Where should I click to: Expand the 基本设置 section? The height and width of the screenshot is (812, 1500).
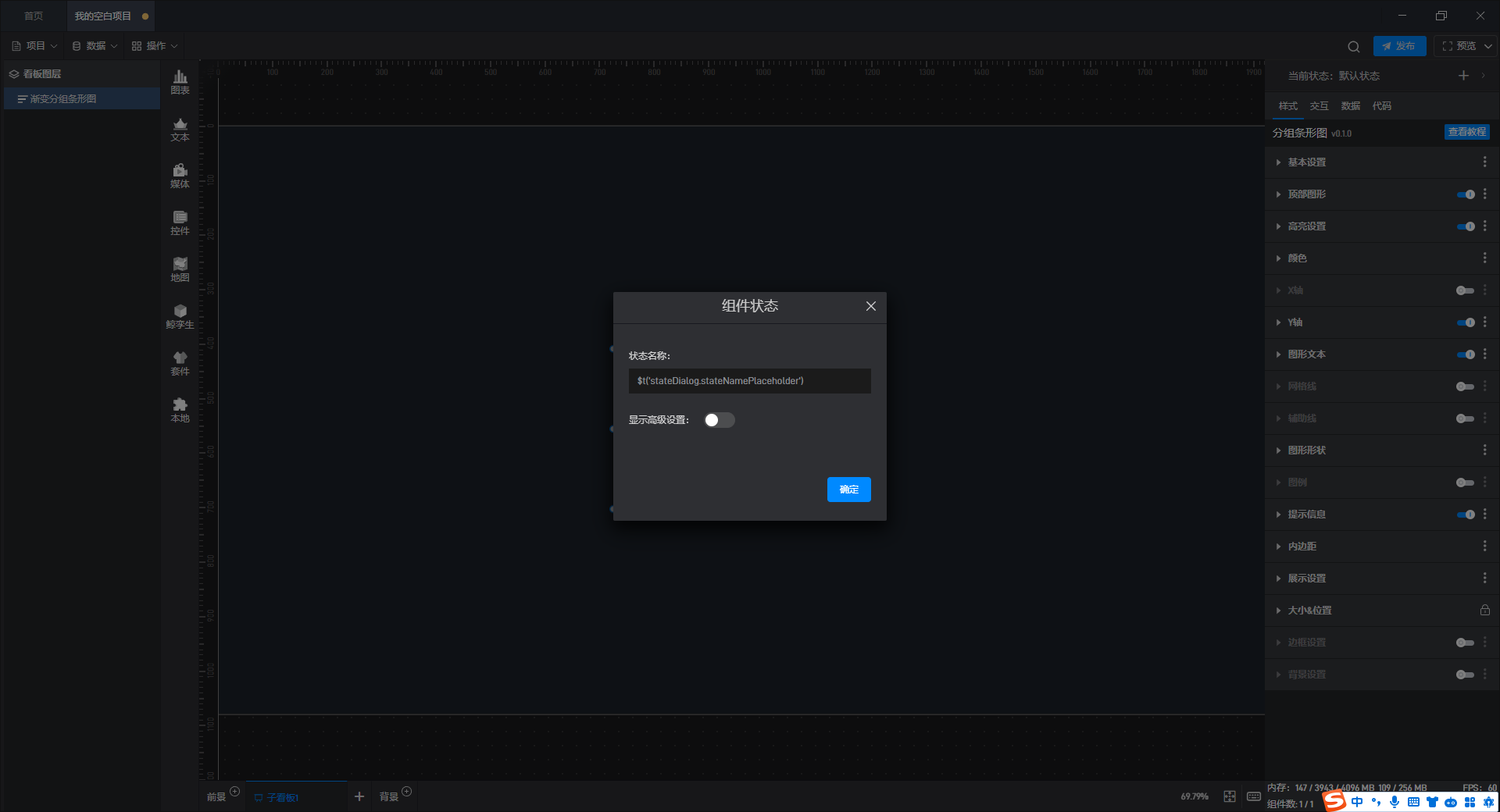[1278, 162]
